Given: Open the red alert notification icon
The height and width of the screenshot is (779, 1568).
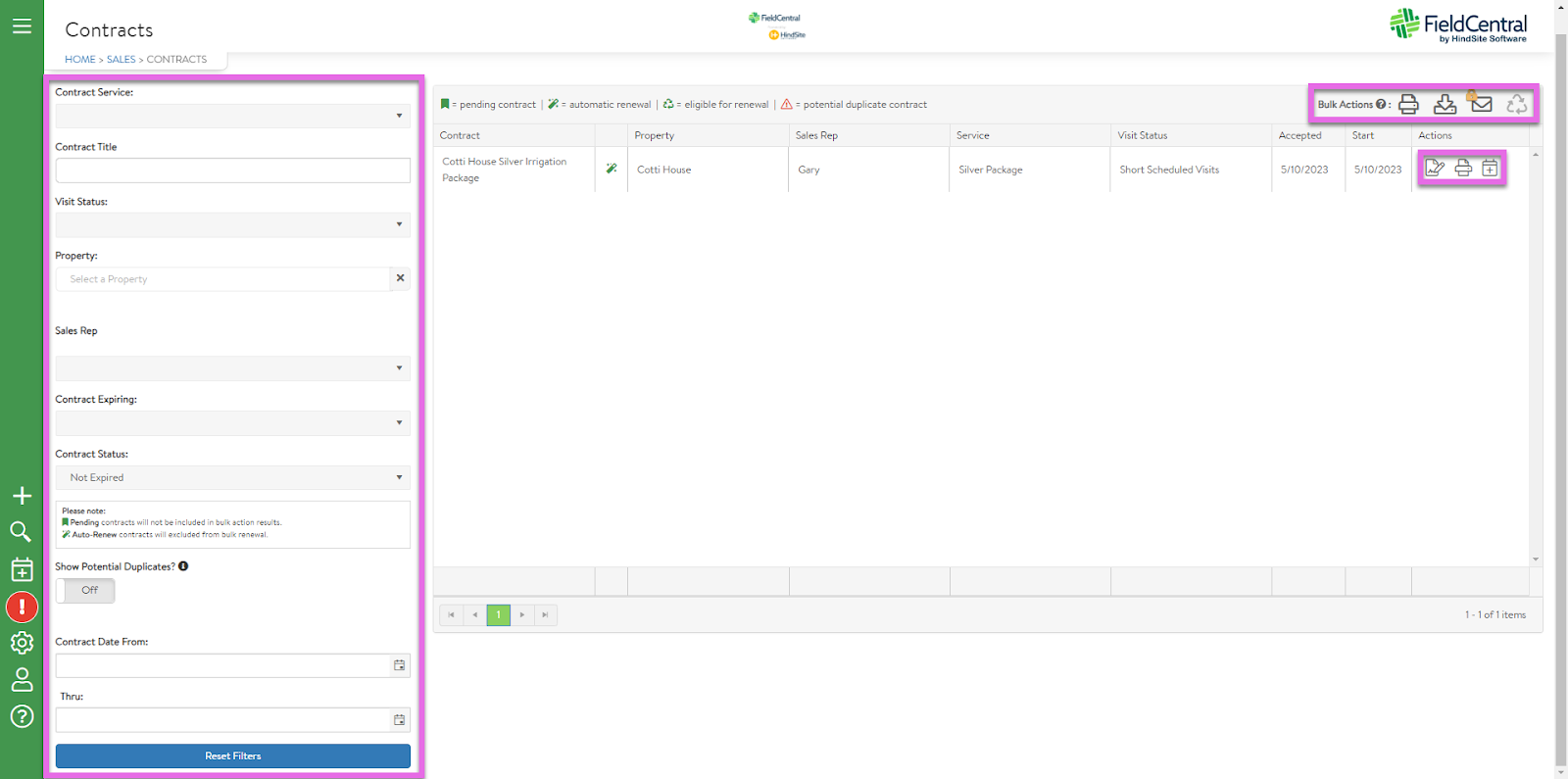Looking at the screenshot, I should coord(22,607).
